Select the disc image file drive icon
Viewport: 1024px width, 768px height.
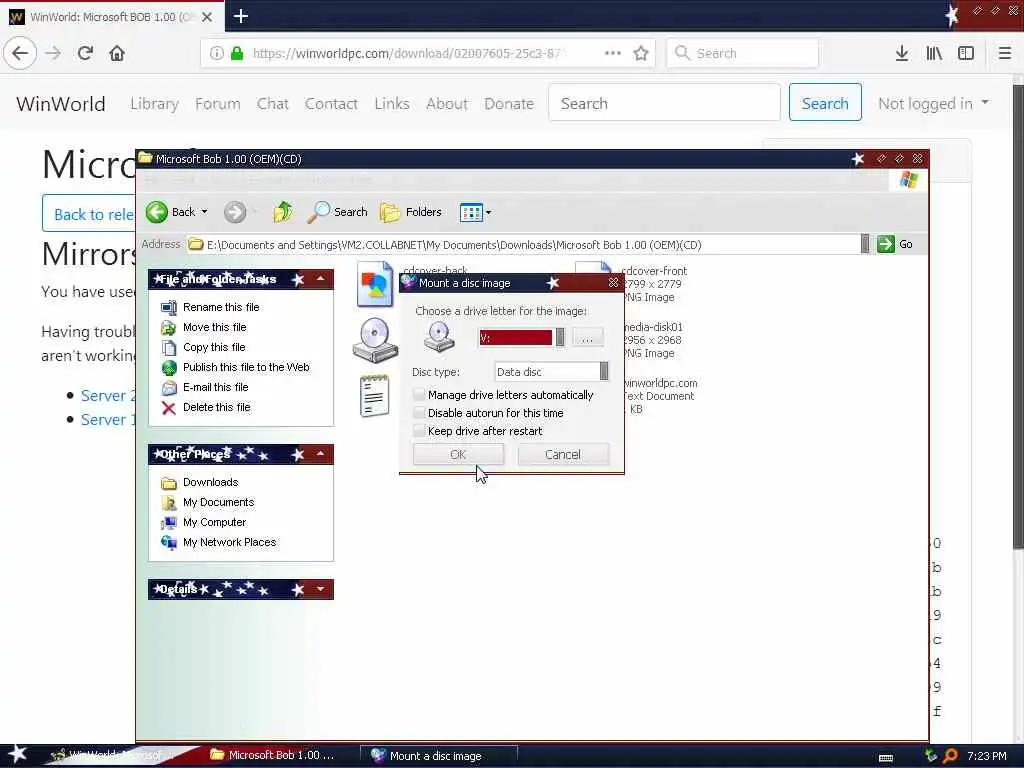375,340
